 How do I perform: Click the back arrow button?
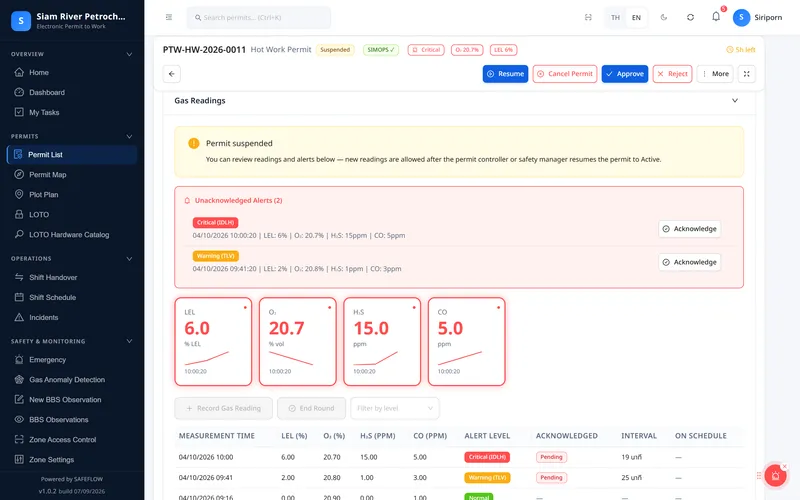point(171,74)
